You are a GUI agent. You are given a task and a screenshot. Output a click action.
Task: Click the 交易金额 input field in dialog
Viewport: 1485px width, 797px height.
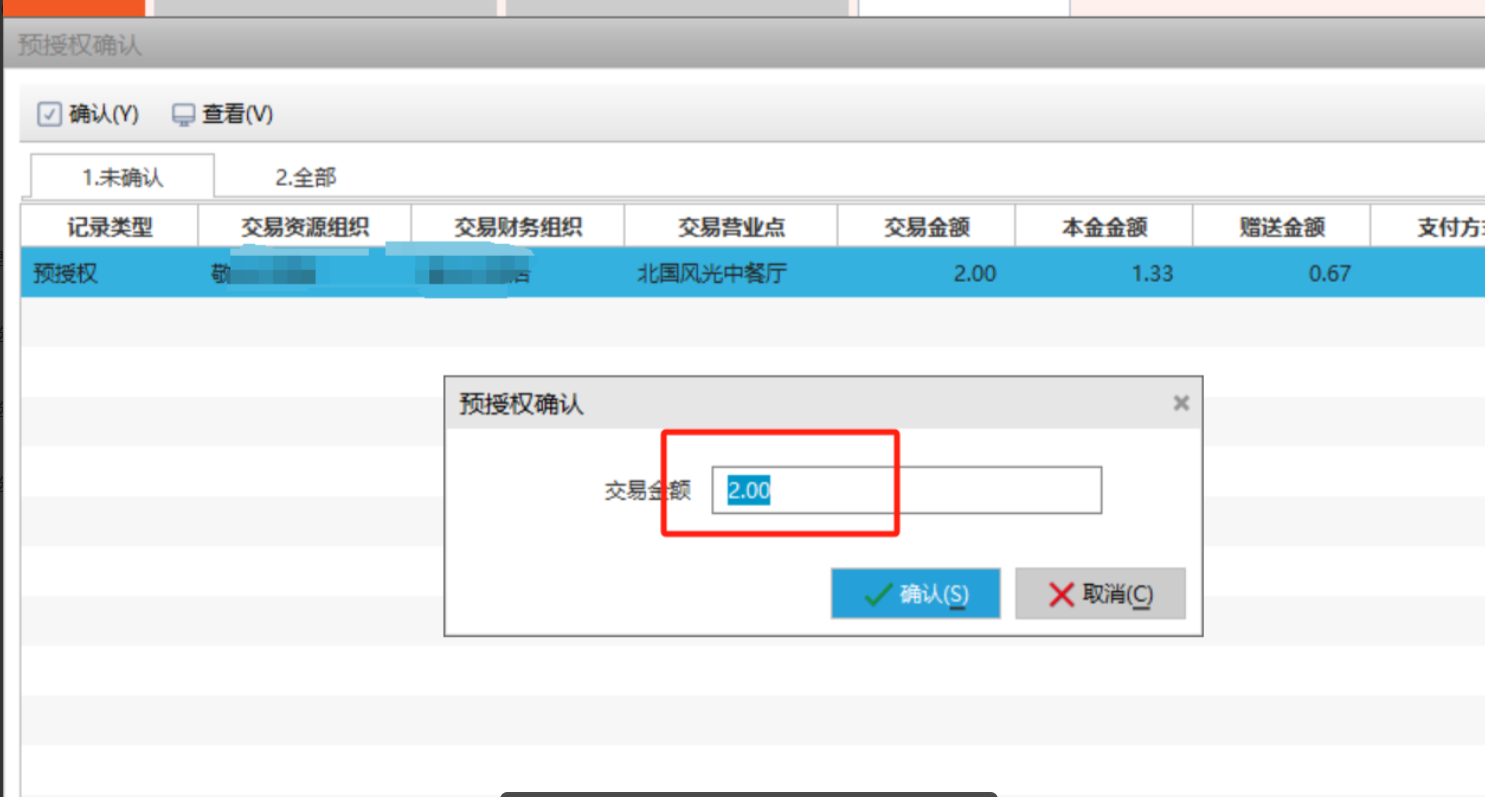[x=906, y=491]
